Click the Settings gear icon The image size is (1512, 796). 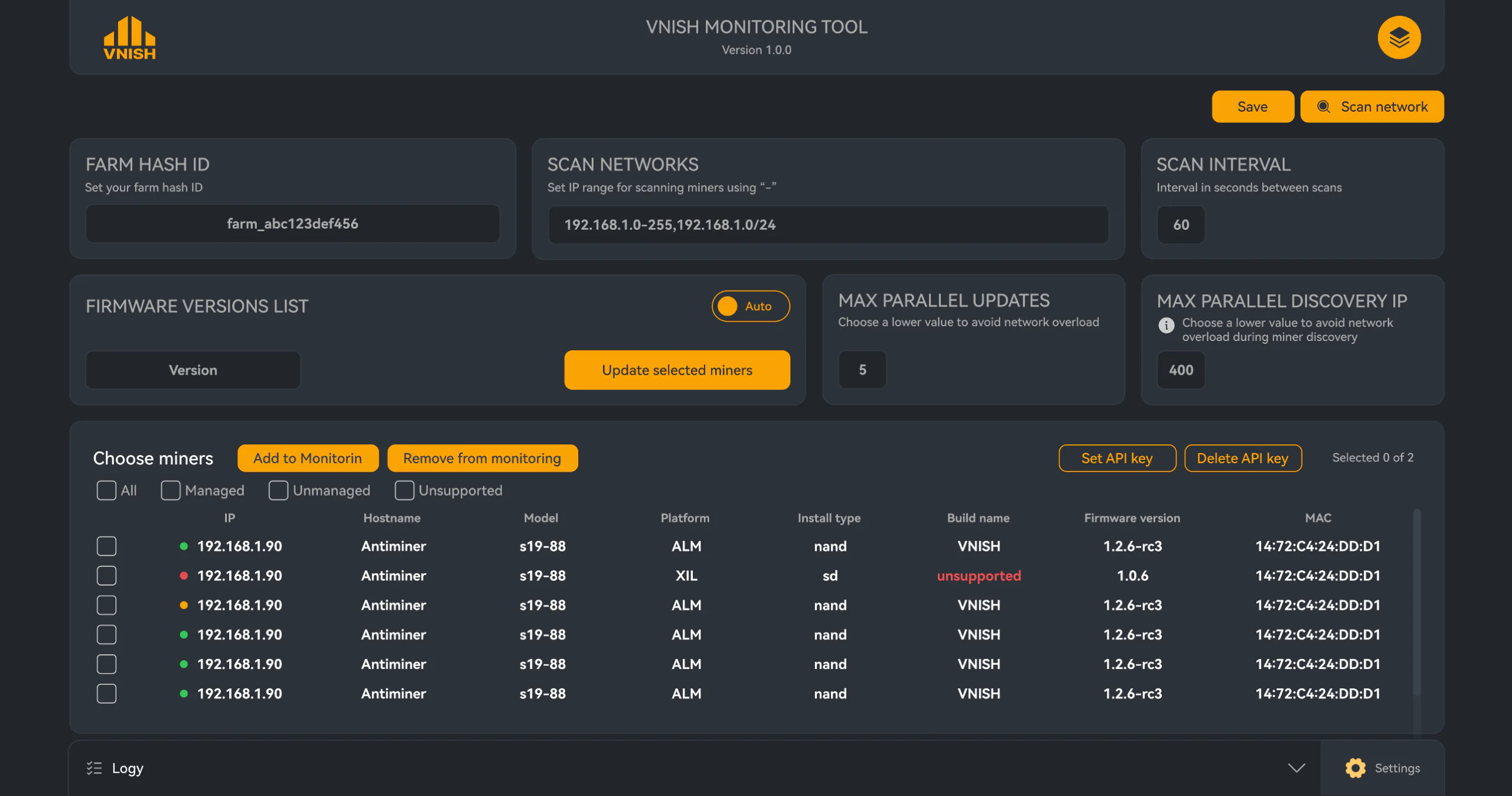pos(1355,768)
